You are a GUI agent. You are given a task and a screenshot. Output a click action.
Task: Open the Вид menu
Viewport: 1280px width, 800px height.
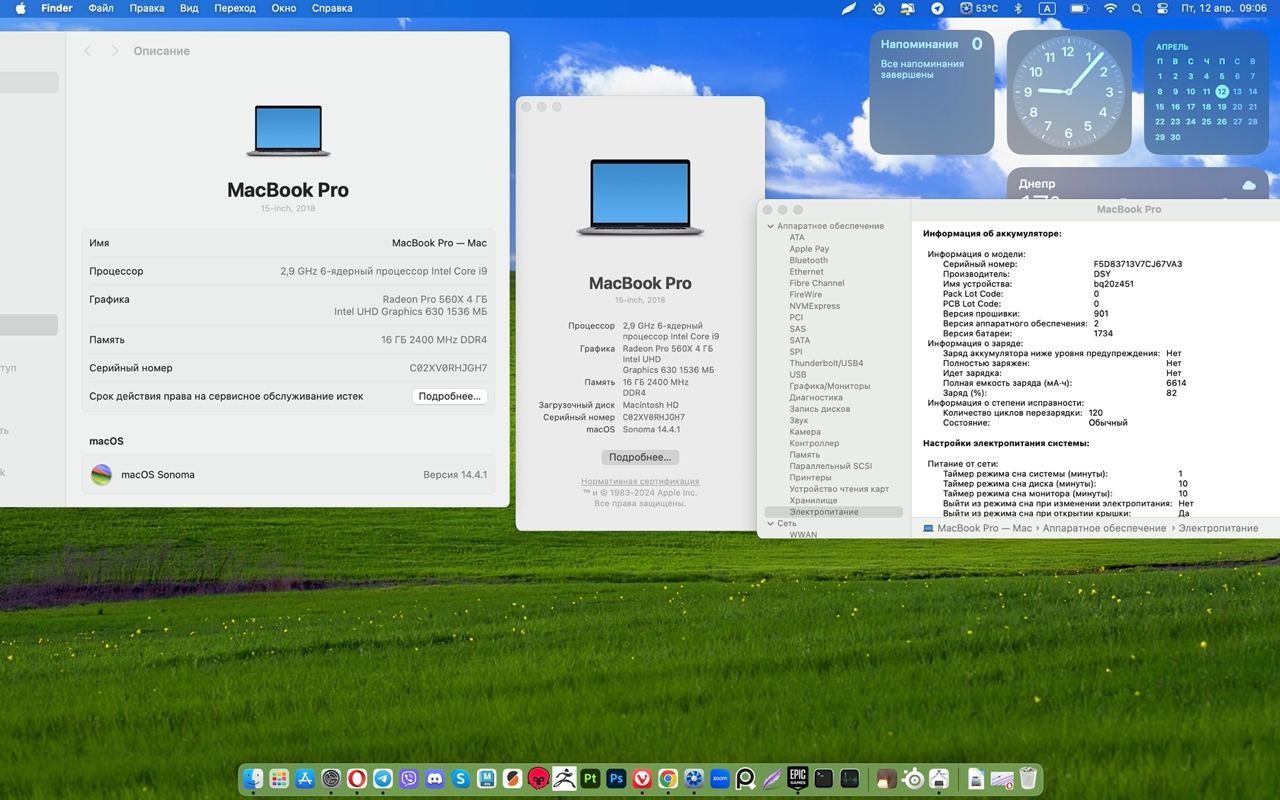coord(189,8)
